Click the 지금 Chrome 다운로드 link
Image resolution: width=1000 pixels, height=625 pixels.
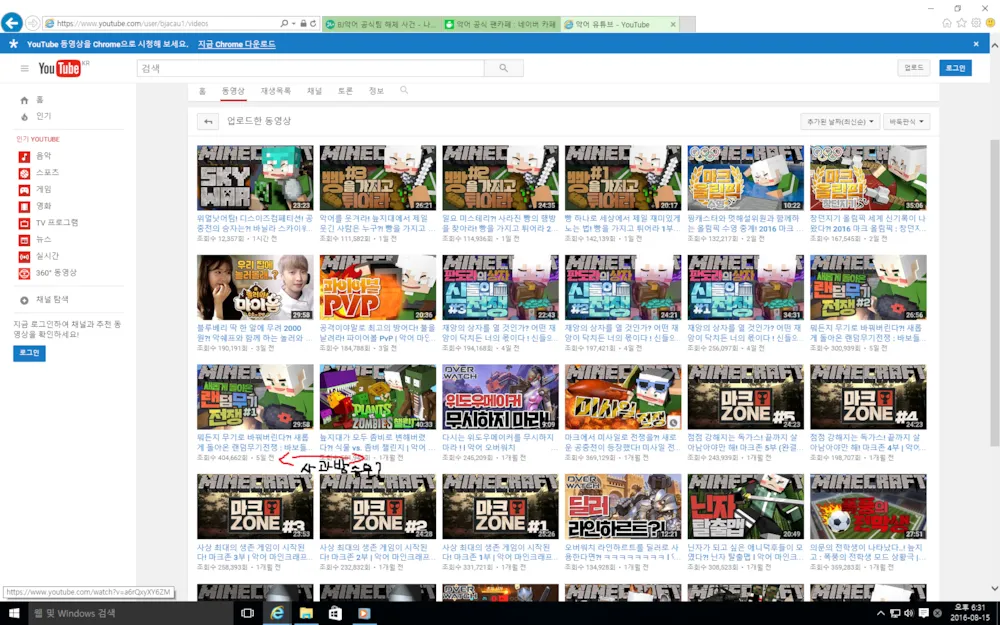237,44
